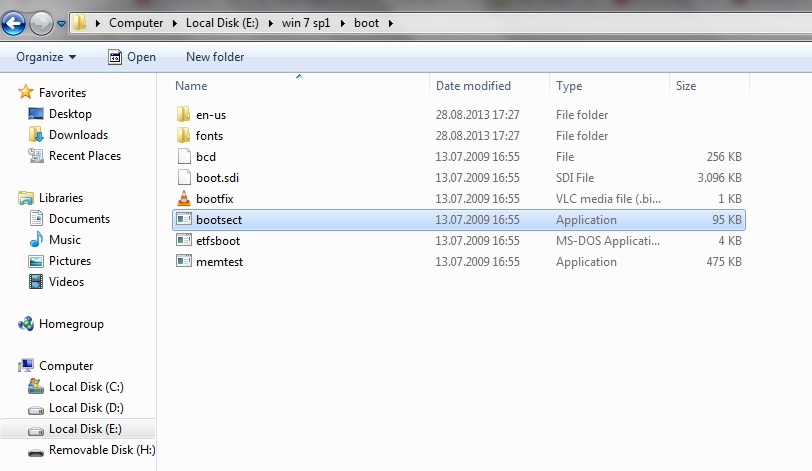Select the bootsect file name

[219, 219]
